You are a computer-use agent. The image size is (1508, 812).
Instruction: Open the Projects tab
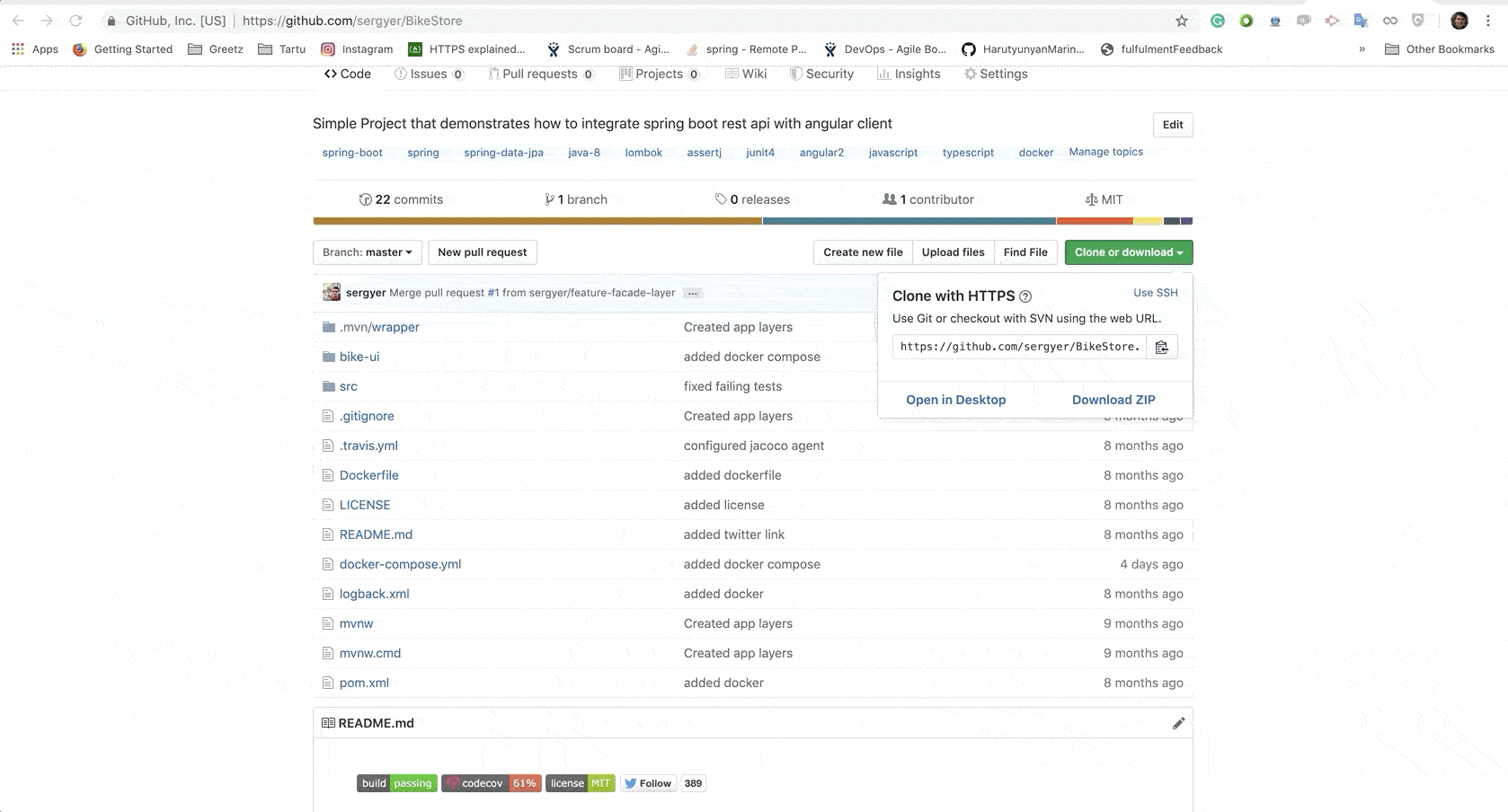pyautogui.click(x=660, y=74)
